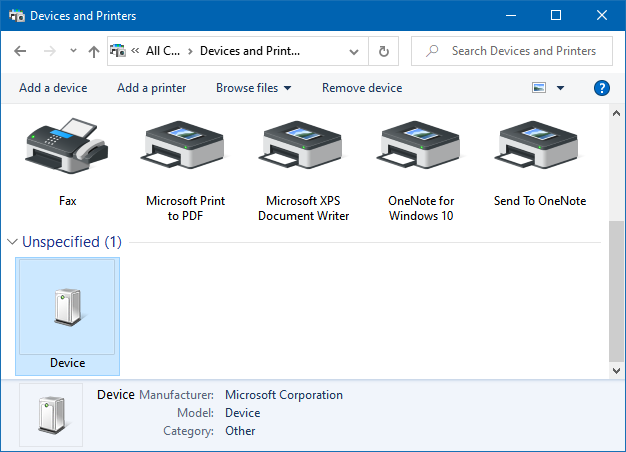
Task: Select the Microsoft XPS Document Writer printer
Action: 303,146
